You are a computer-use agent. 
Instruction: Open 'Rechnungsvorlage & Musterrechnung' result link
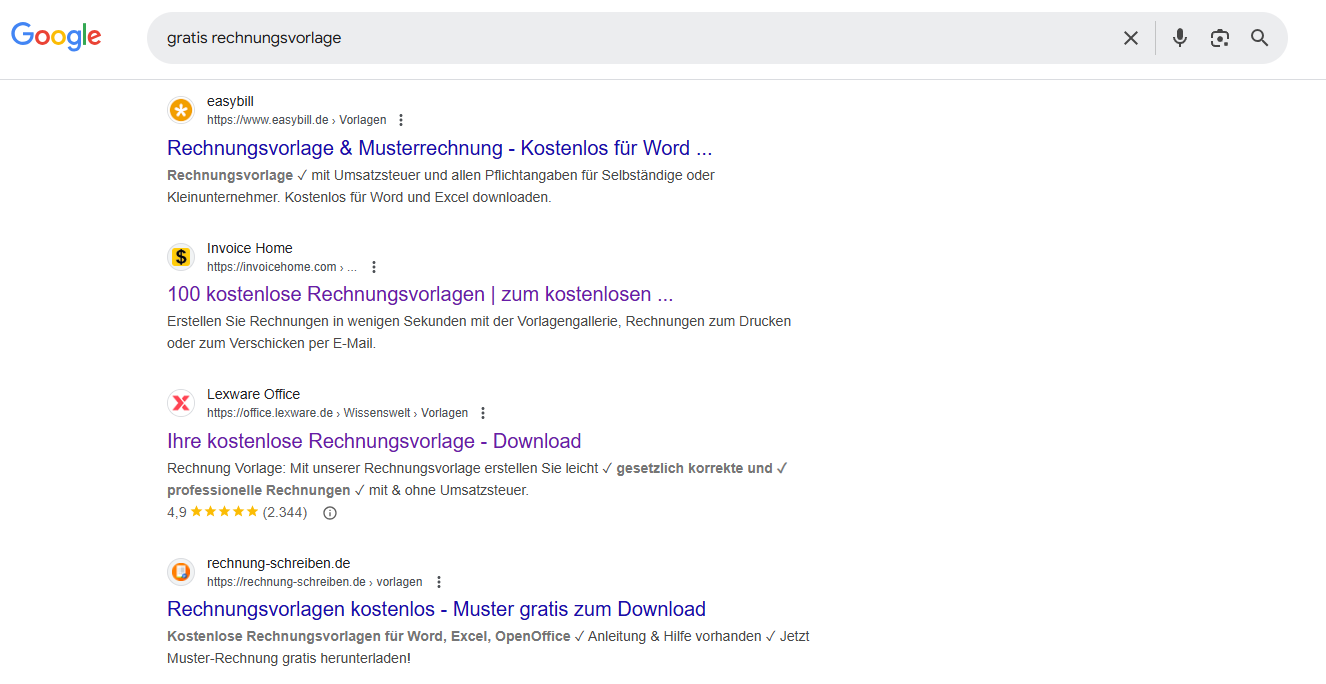tap(440, 148)
